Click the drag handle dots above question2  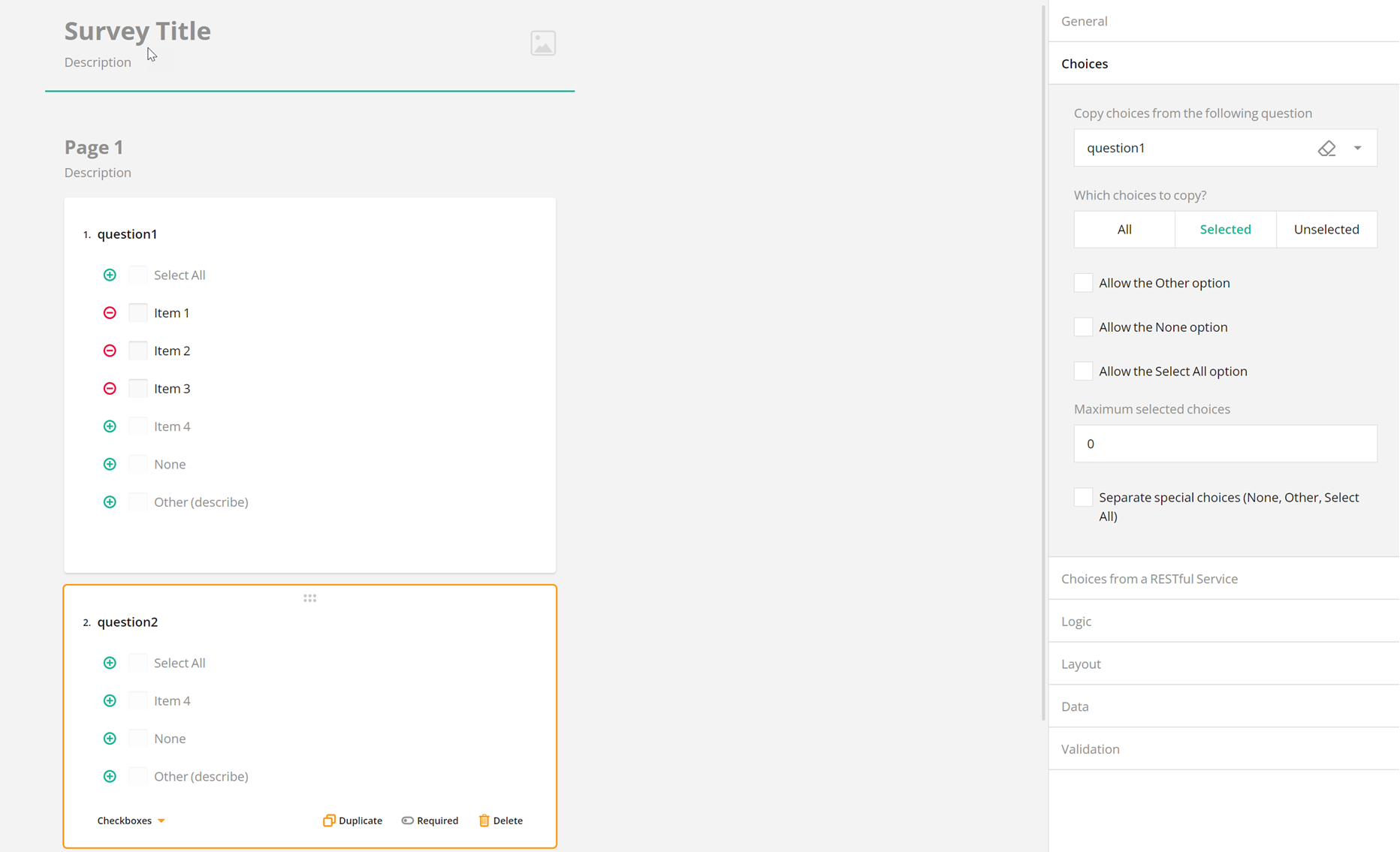(309, 598)
